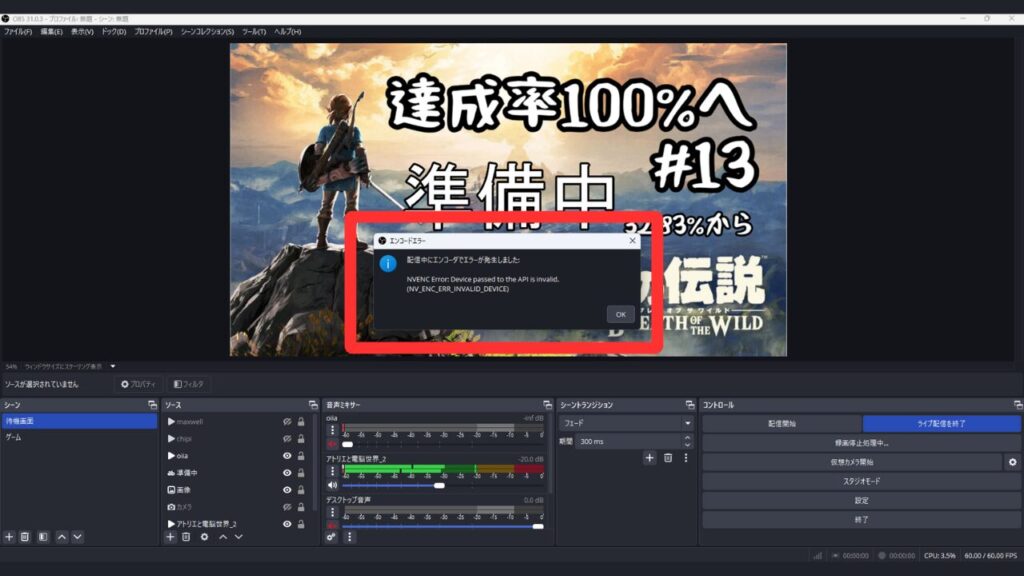Viewport: 1024px width, 576px height.
Task: Enable スタジオモード
Action: click(861, 481)
